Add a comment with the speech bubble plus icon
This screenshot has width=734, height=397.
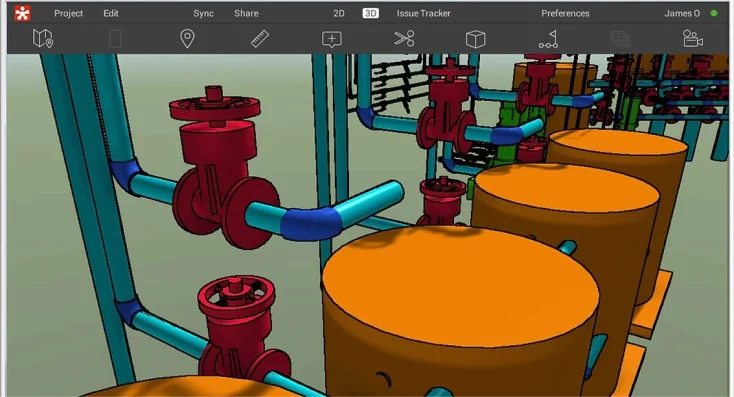click(331, 39)
